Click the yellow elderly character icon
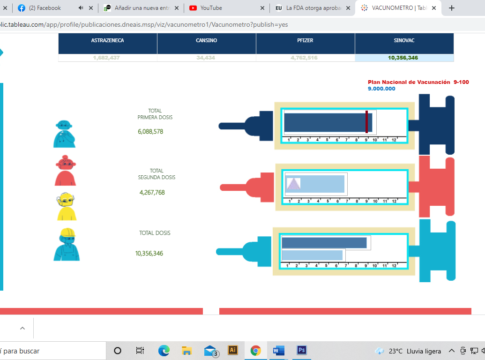 click(x=66, y=206)
